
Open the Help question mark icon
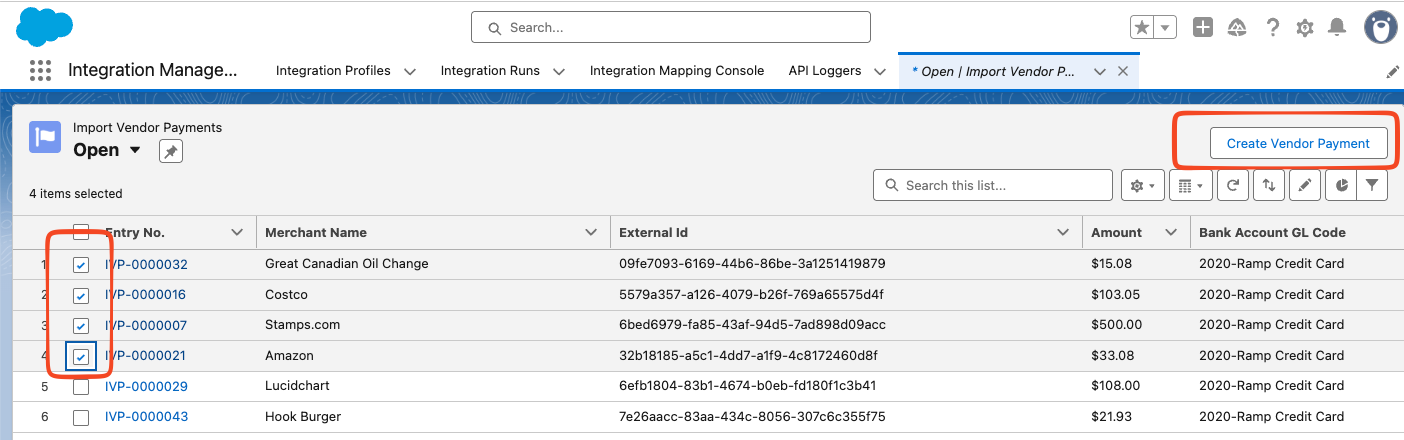1272,28
